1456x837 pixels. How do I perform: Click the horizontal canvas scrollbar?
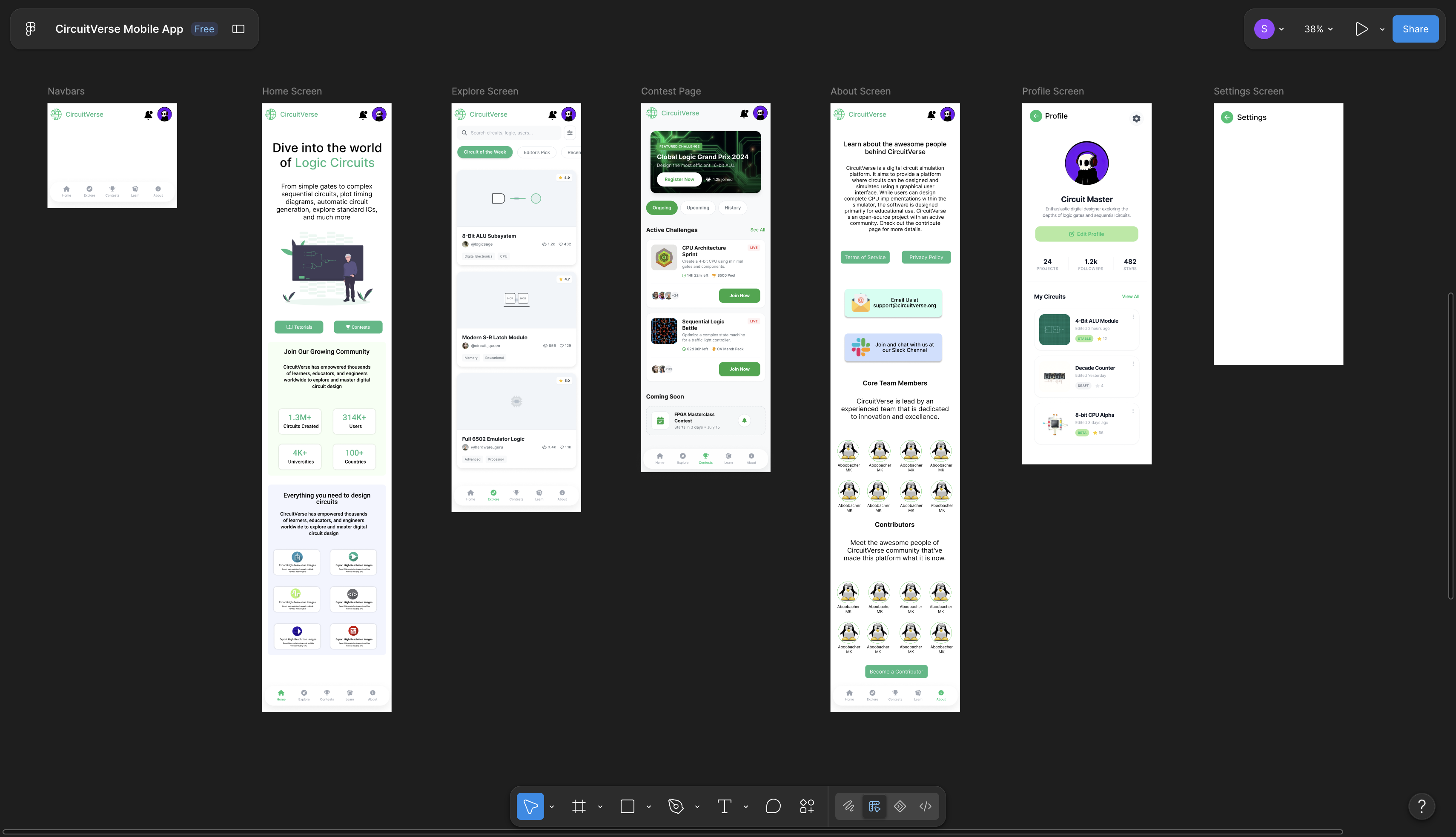(673, 831)
